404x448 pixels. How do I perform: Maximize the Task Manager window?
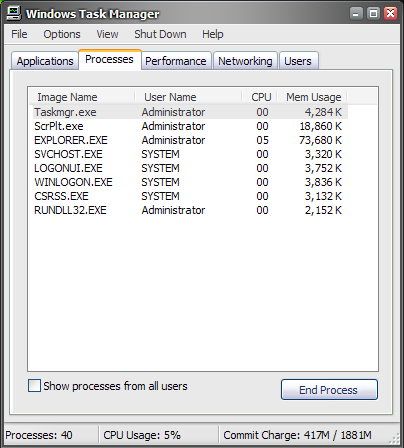click(x=373, y=14)
